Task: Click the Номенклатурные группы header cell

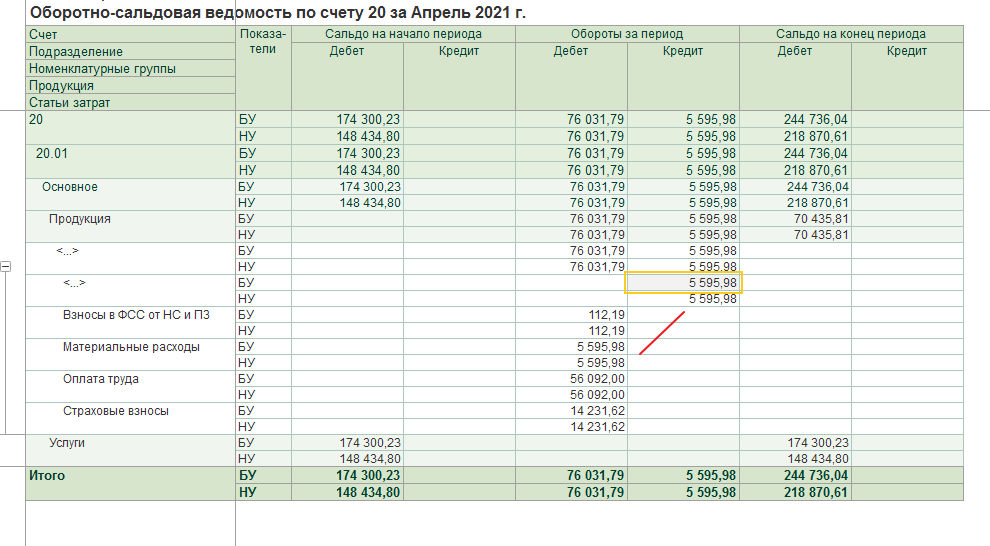Action: pos(102,69)
